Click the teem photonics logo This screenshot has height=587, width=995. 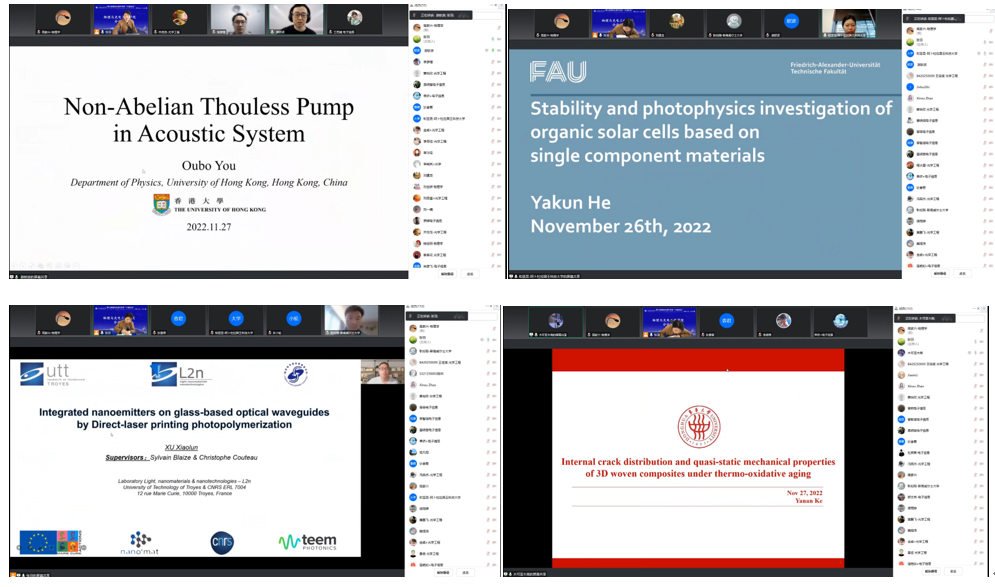[308, 542]
